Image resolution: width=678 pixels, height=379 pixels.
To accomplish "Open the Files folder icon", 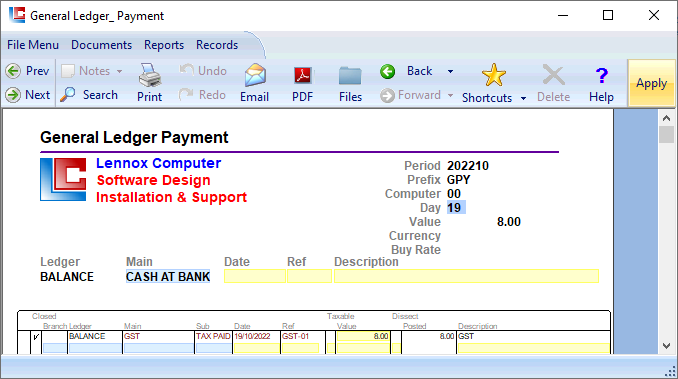I will pos(350,76).
